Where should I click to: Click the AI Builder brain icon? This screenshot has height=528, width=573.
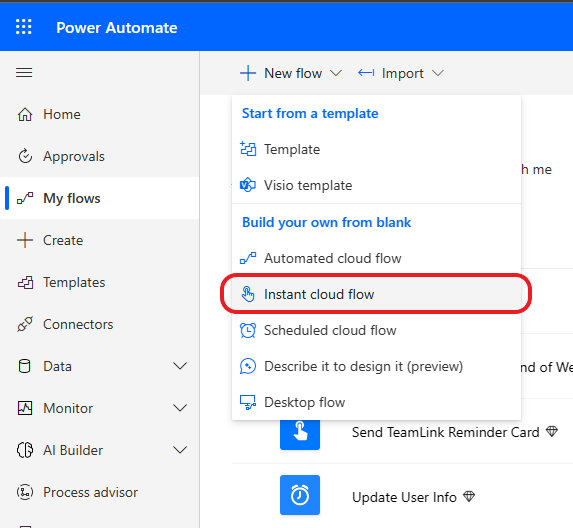point(25,450)
